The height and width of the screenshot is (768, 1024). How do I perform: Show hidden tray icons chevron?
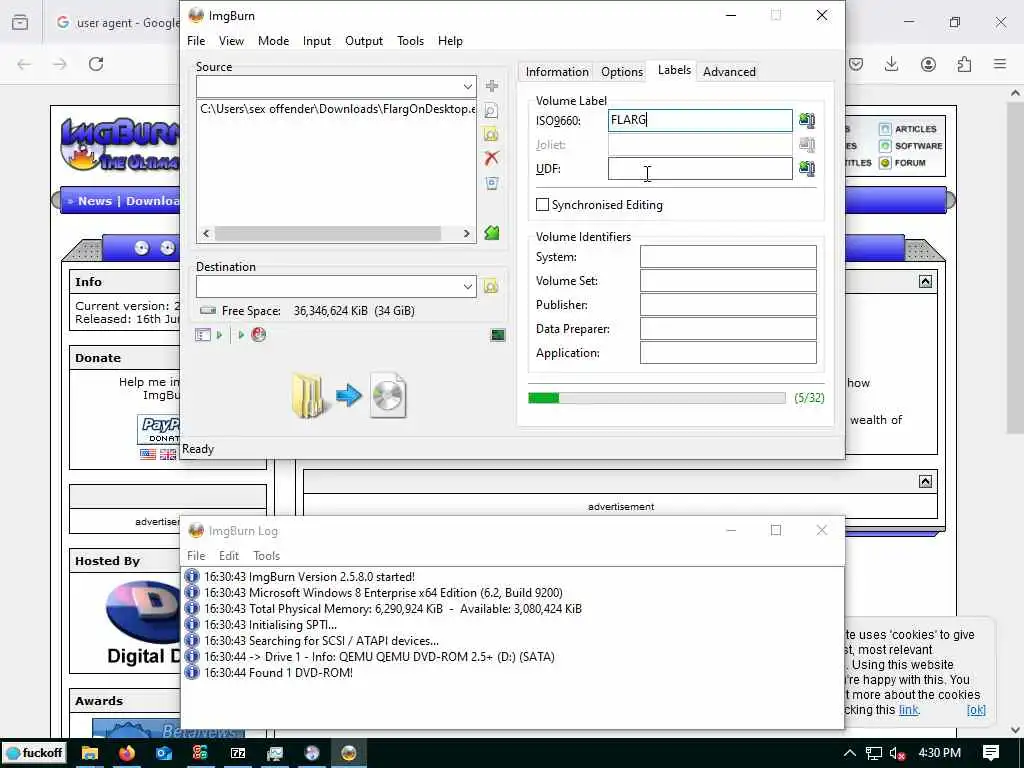tap(849, 753)
